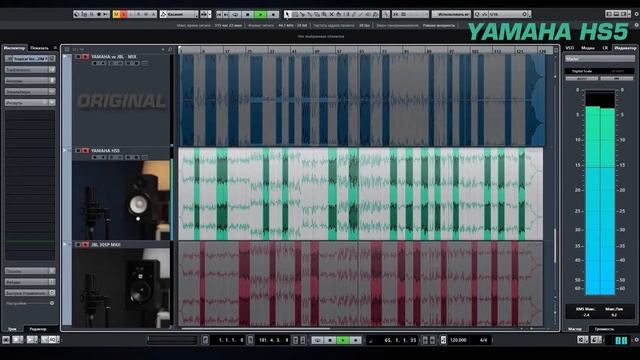
Task: Toggle Cycle in the bottom transport bar
Action: click(x=317, y=340)
